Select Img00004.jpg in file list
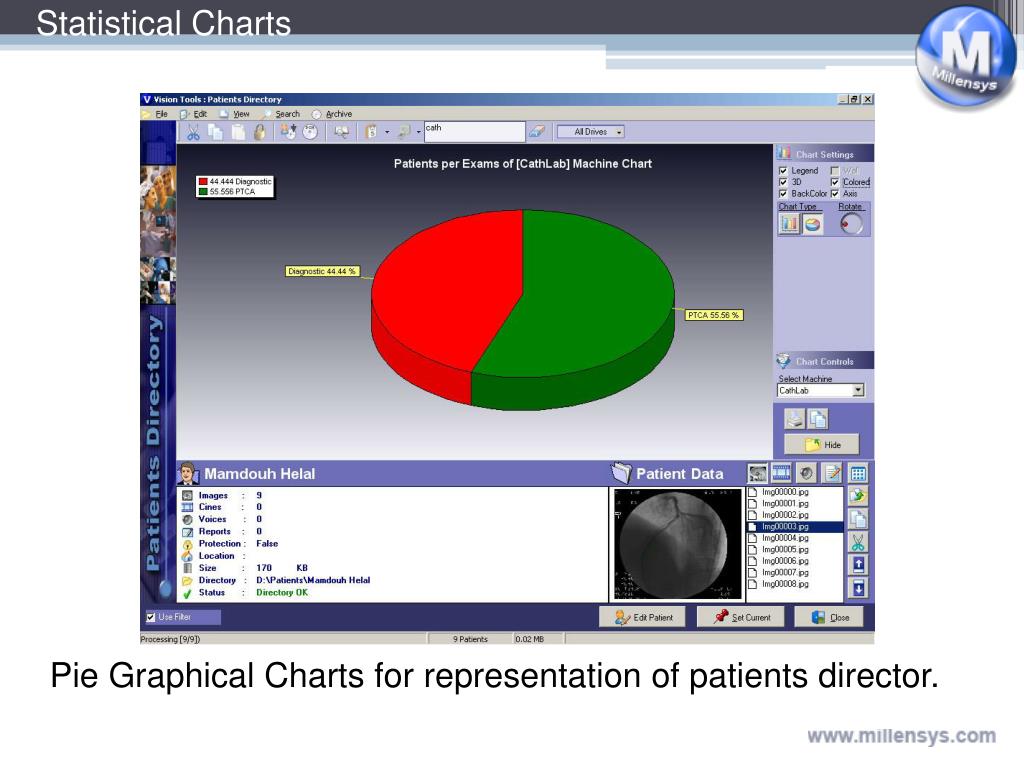Image resolution: width=1024 pixels, height=768 pixels. [784, 538]
